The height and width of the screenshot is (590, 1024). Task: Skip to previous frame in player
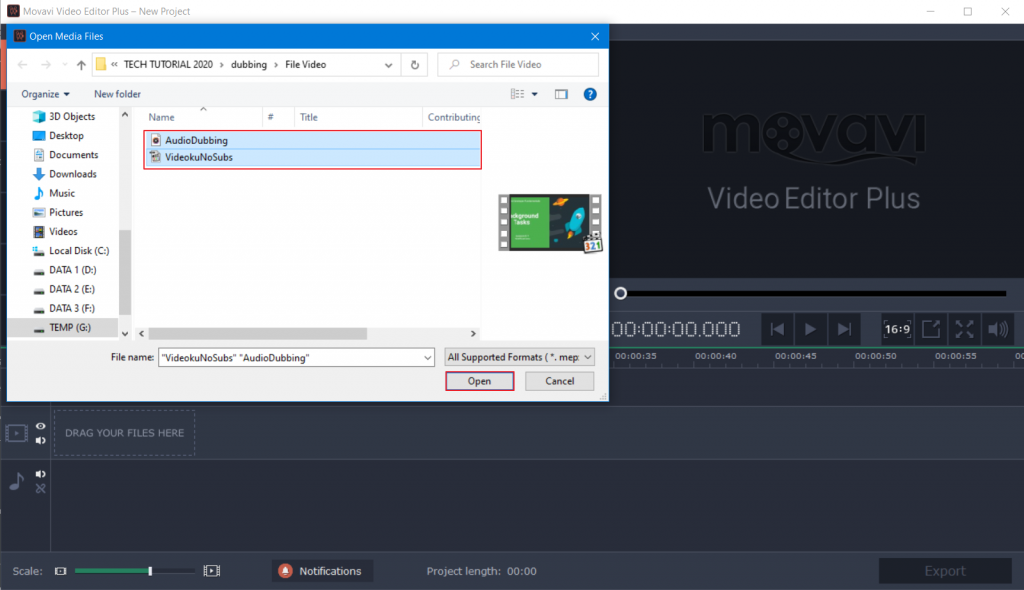click(x=777, y=329)
